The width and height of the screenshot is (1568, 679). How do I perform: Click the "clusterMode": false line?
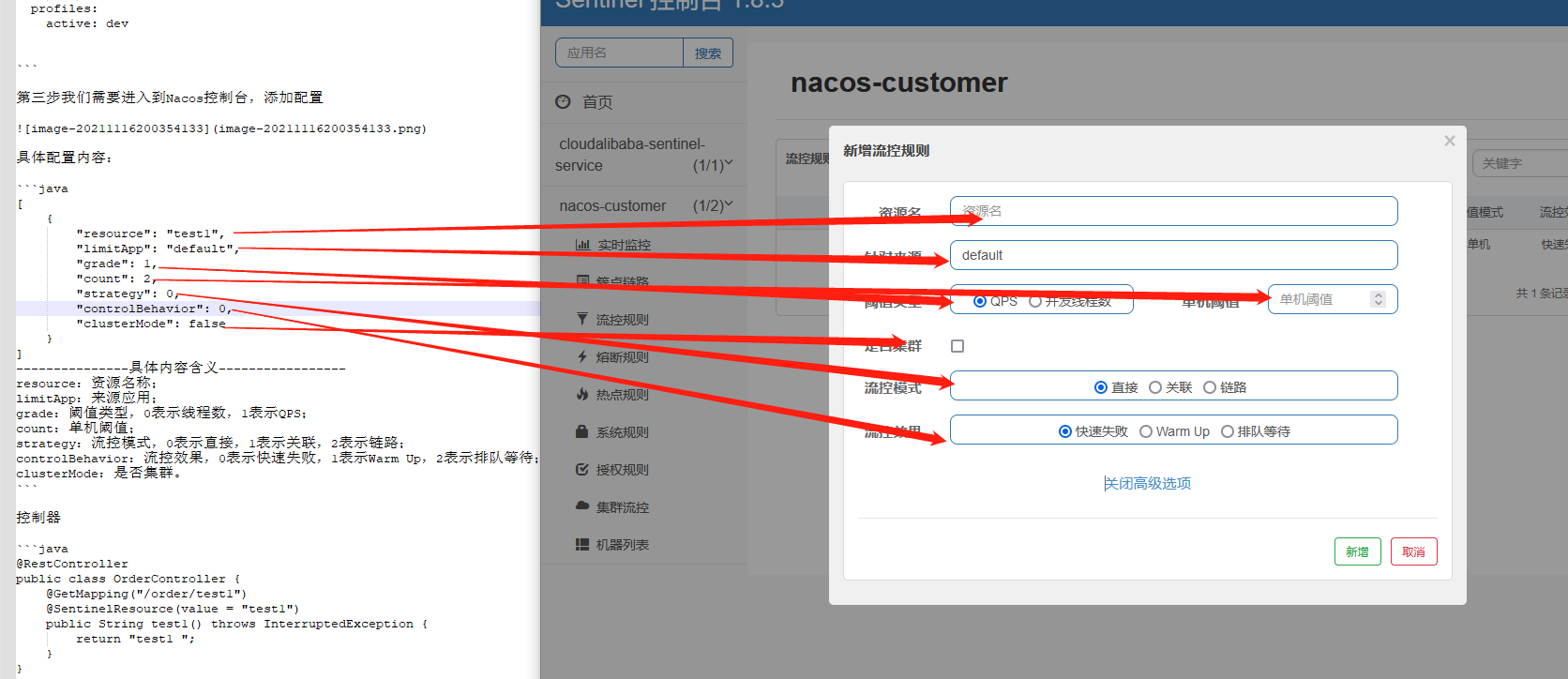click(151, 324)
